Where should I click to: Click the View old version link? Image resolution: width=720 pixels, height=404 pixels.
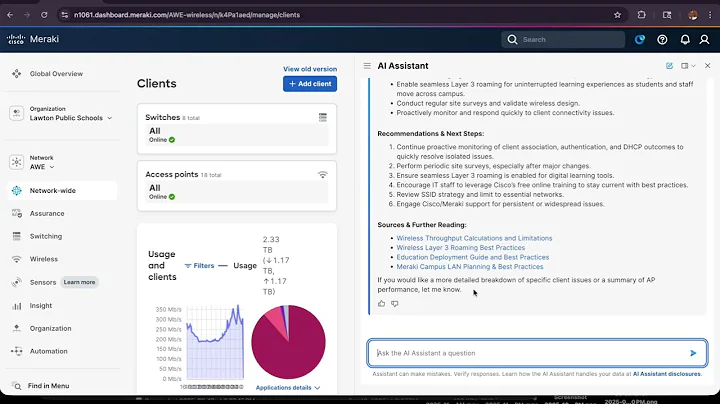click(310, 69)
